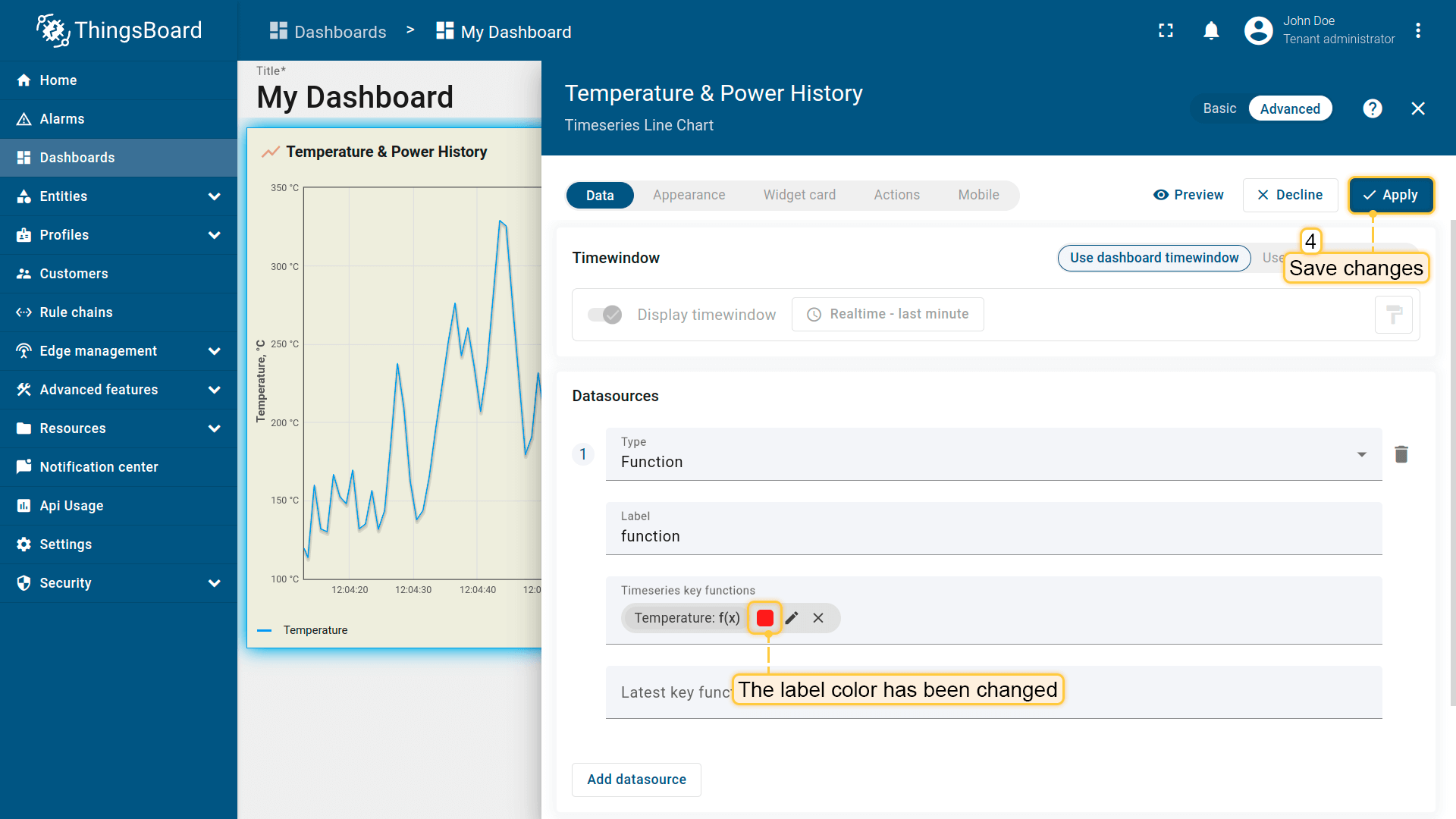
Task: Switch to Basic configuration mode
Action: tap(1219, 108)
